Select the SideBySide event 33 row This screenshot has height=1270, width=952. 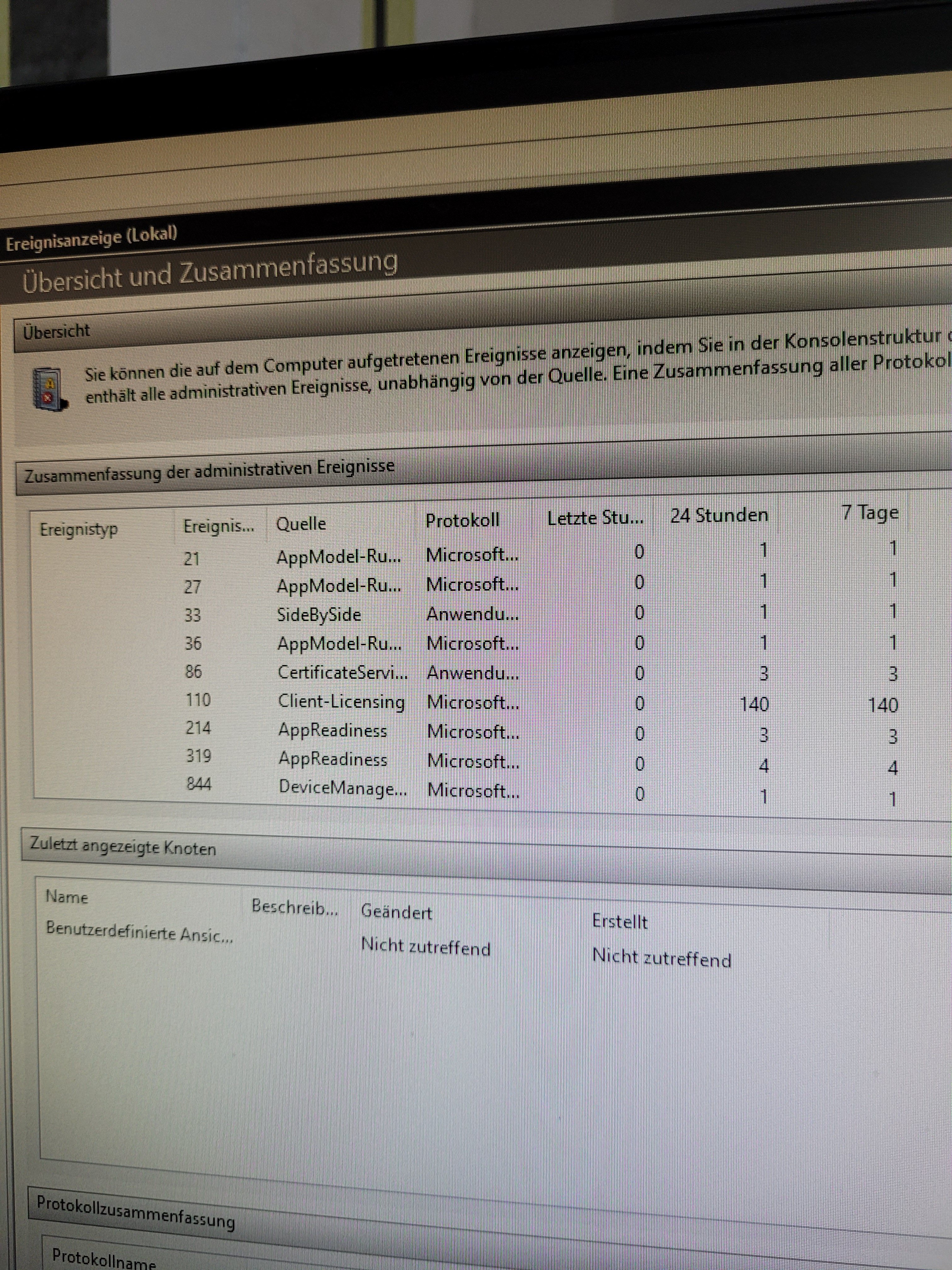319,614
